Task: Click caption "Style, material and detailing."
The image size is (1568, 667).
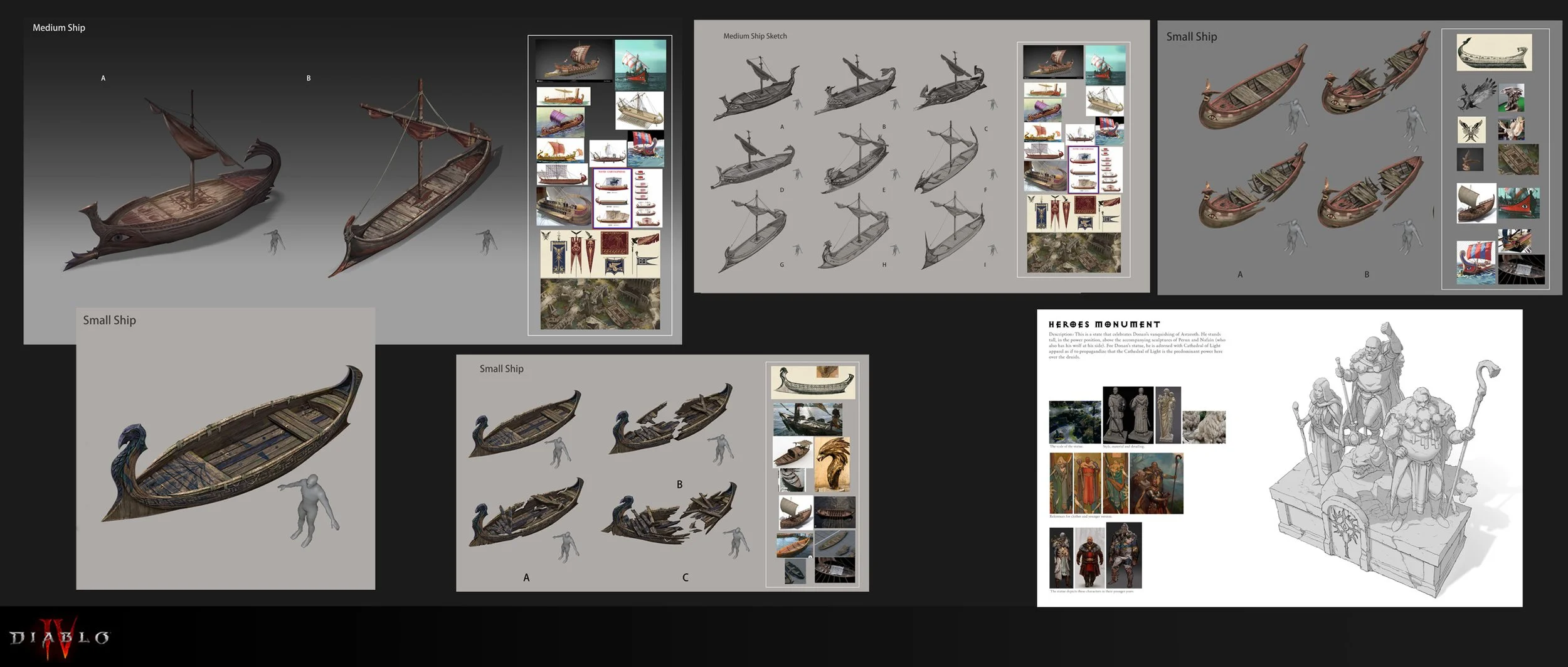Action: click(1123, 447)
